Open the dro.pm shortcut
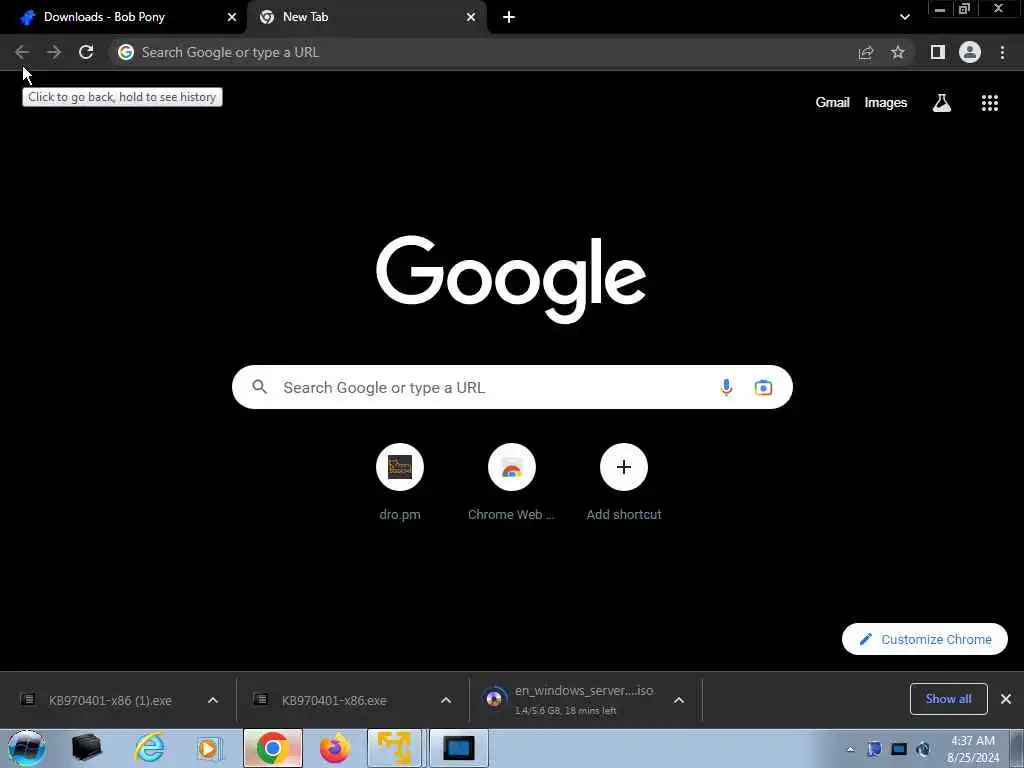 click(400, 482)
